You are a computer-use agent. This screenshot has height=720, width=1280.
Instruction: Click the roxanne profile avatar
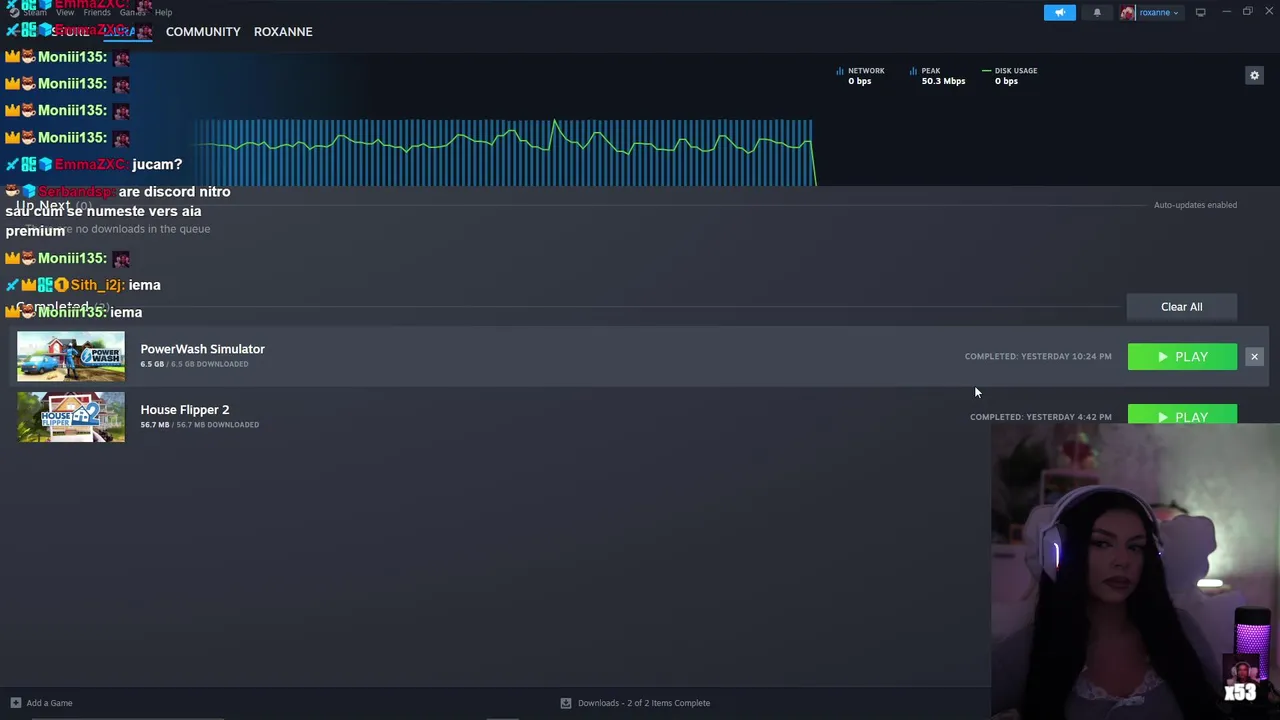tap(1128, 12)
